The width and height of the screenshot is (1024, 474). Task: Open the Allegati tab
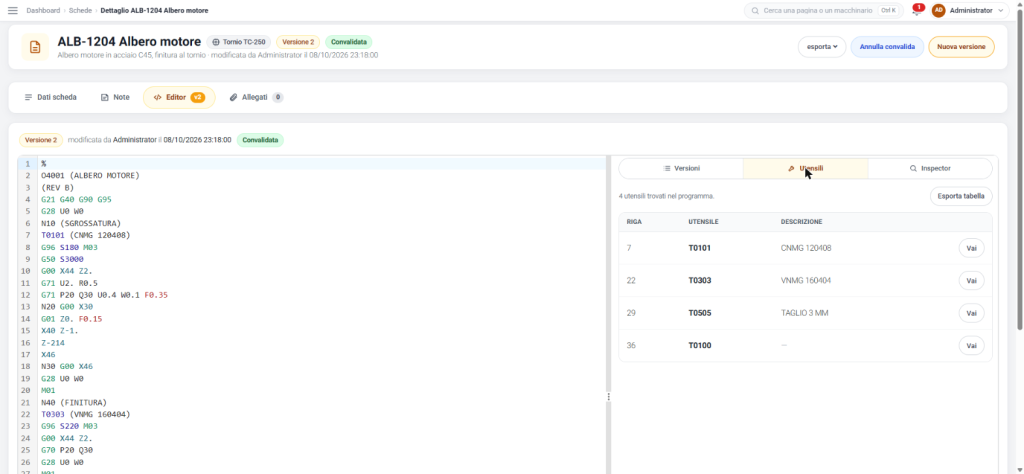click(256, 97)
